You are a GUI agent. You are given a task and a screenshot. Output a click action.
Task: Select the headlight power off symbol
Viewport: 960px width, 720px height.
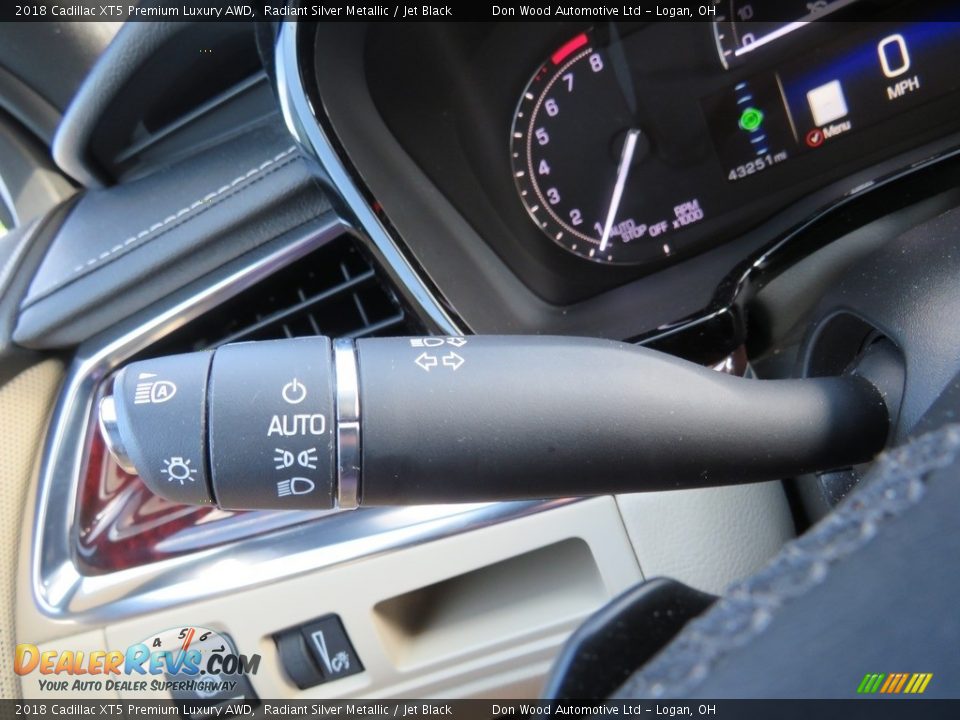[x=293, y=391]
